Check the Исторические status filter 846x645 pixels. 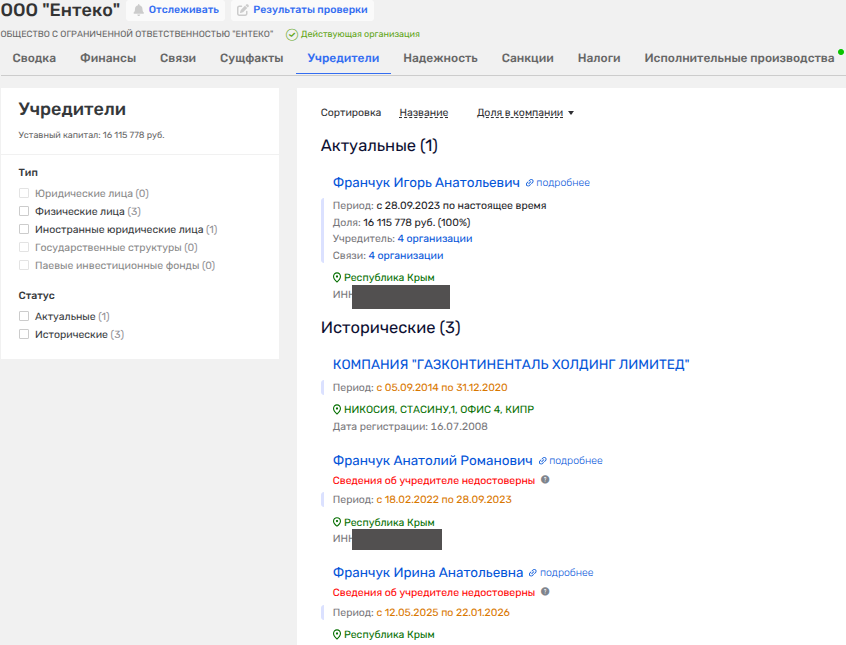coord(24,335)
